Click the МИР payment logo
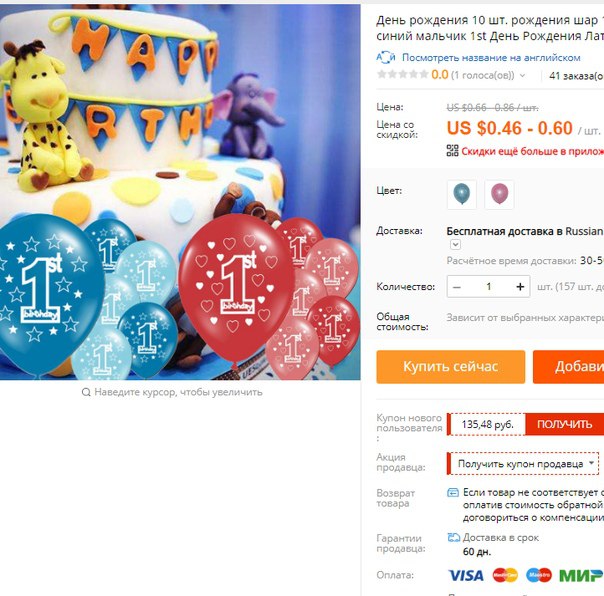The height and width of the screenshot is (596, 604). coord(581,576)
